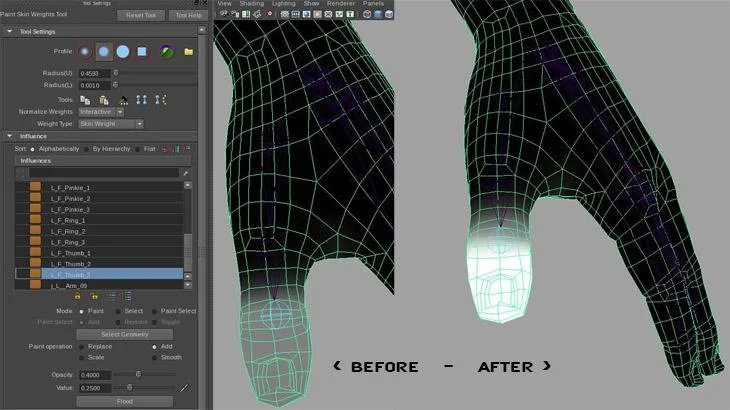
Task: Select the Gaussian brush profile icon
Action: click(x=85, y=52)
